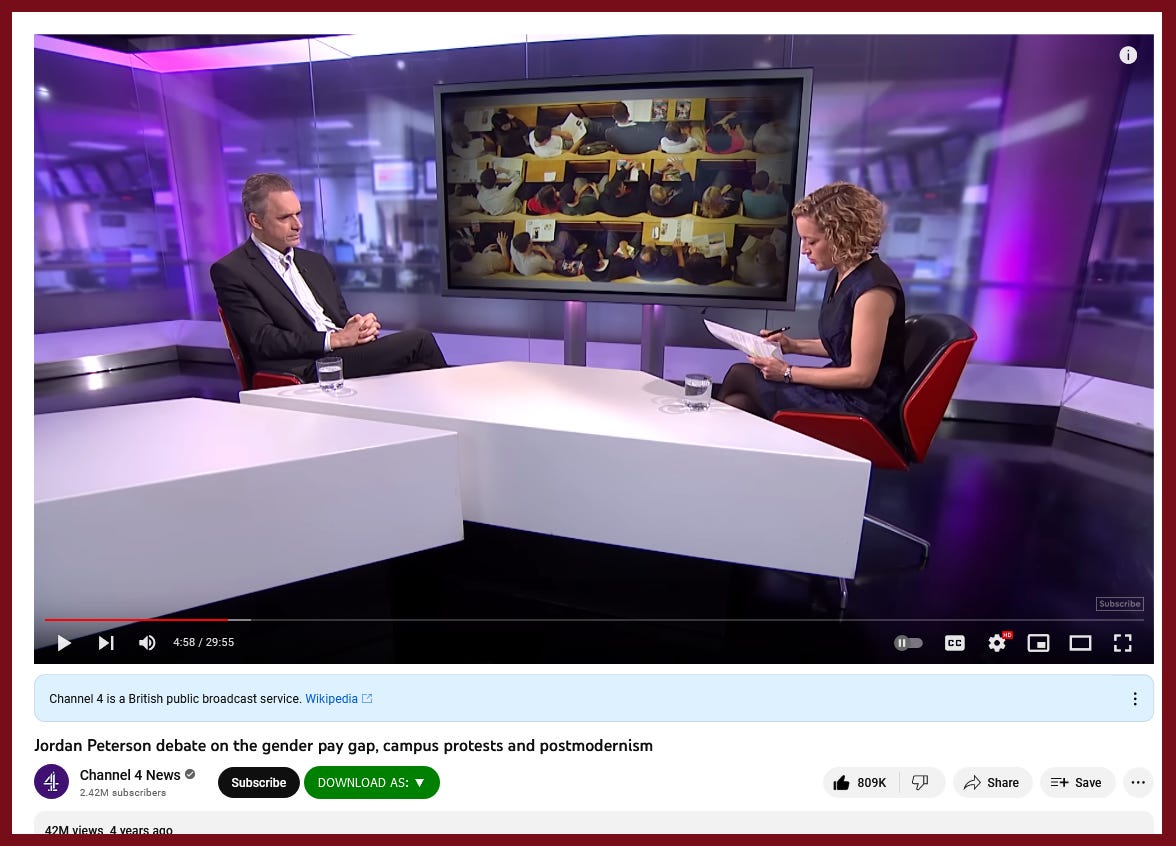
Task: Like the video
Action: click(860, 782)
